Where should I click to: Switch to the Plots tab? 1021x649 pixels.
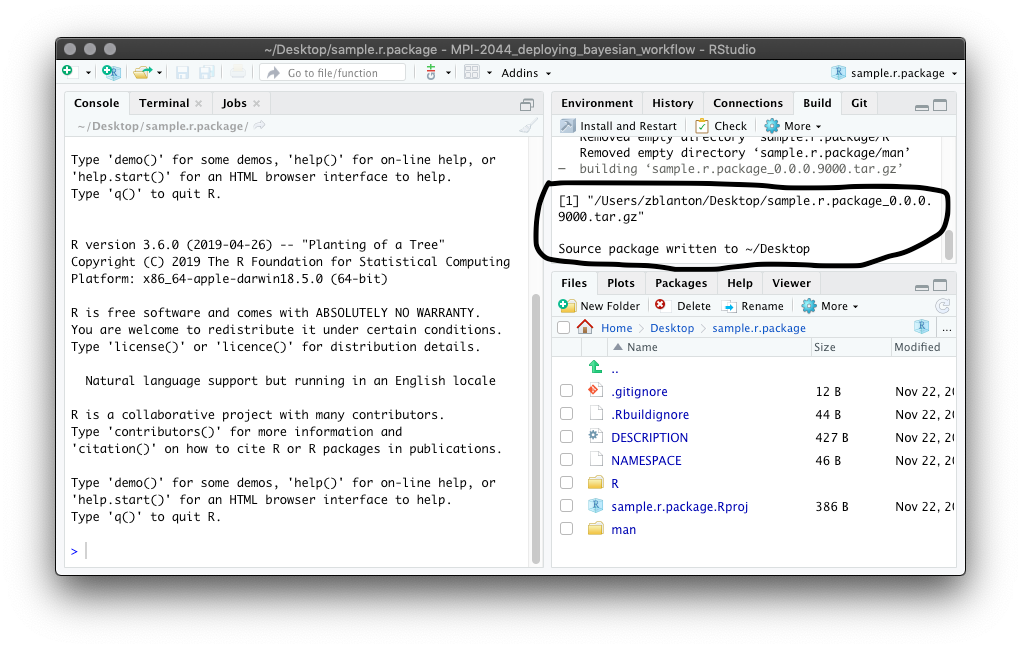pyautogui.click(x=621, y=283)
